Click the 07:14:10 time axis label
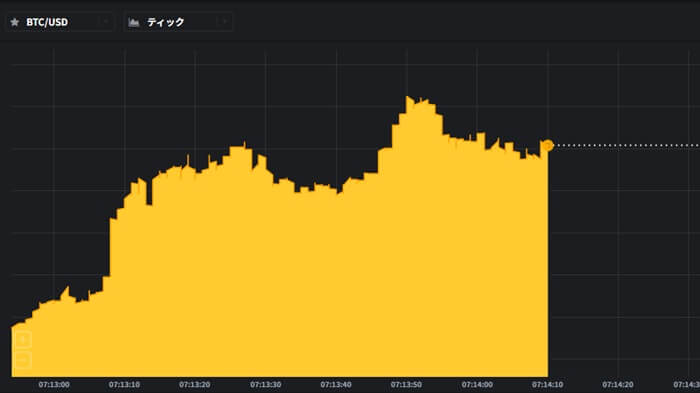700x393 pixels. 547,385
